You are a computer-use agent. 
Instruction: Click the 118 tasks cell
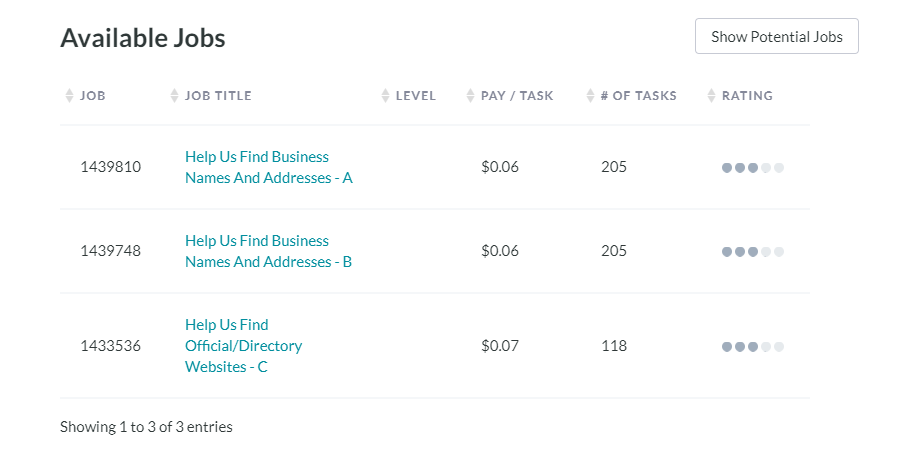614,346
